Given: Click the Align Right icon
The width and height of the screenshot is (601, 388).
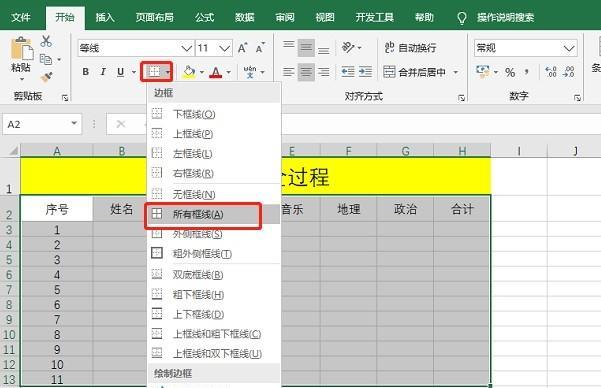Looking at the screenshot, I should (323, 72).
